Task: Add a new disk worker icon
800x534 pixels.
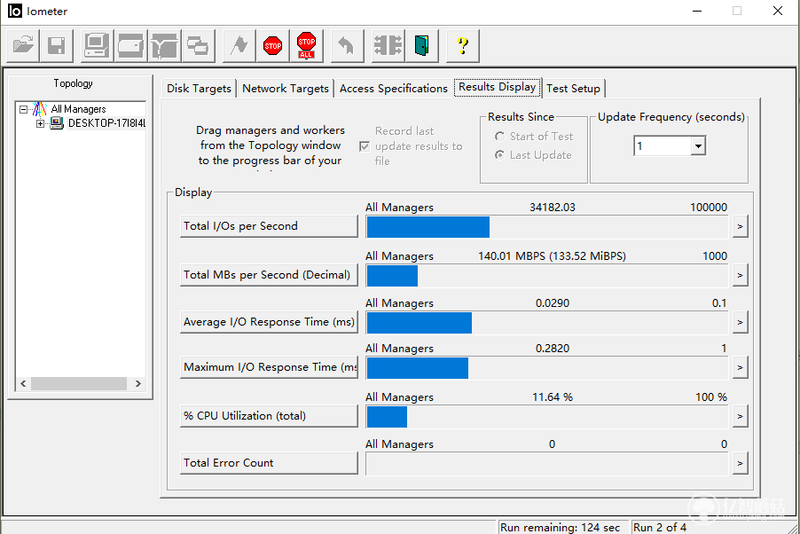Action: pos(131,46)
